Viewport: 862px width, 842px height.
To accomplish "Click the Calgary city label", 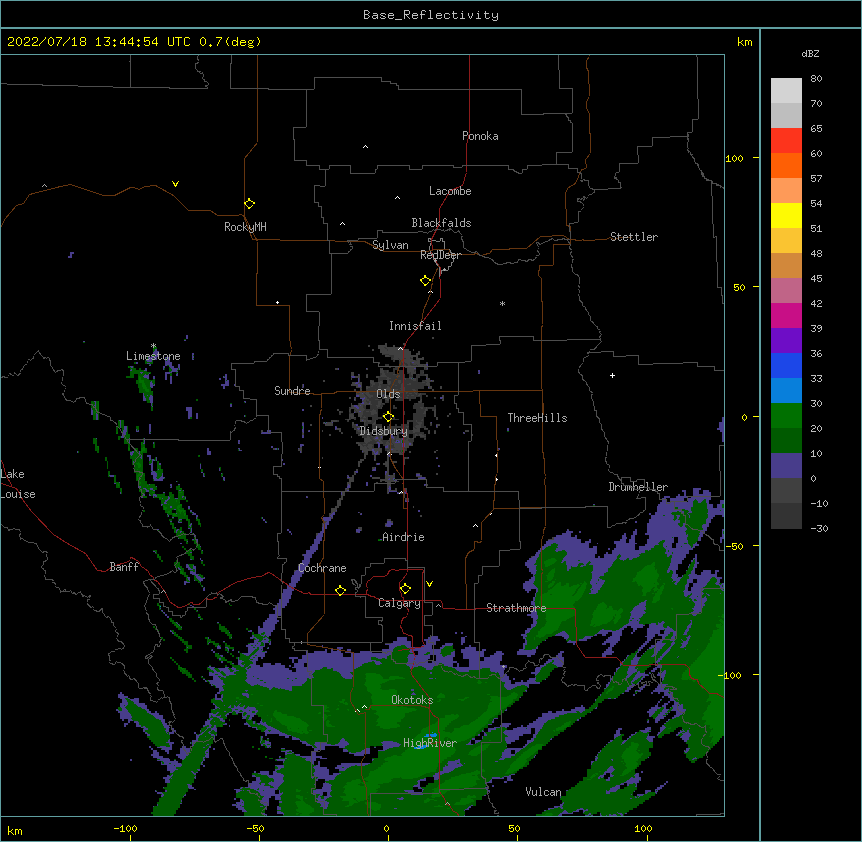I will coord(399,603).
